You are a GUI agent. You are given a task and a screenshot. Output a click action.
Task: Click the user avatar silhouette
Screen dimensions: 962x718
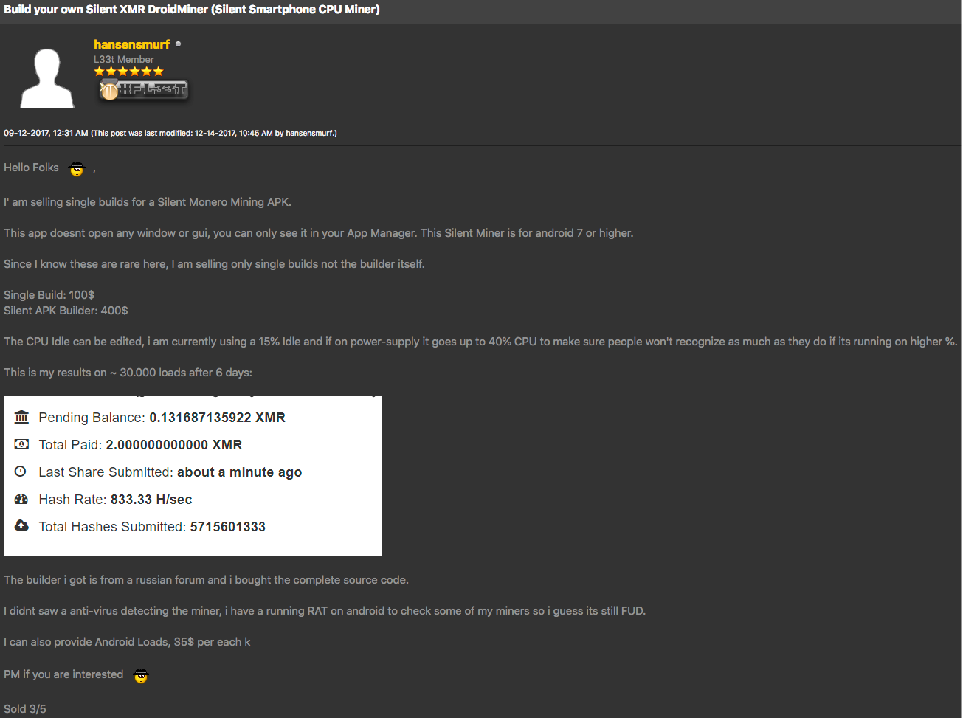(45, 78)
